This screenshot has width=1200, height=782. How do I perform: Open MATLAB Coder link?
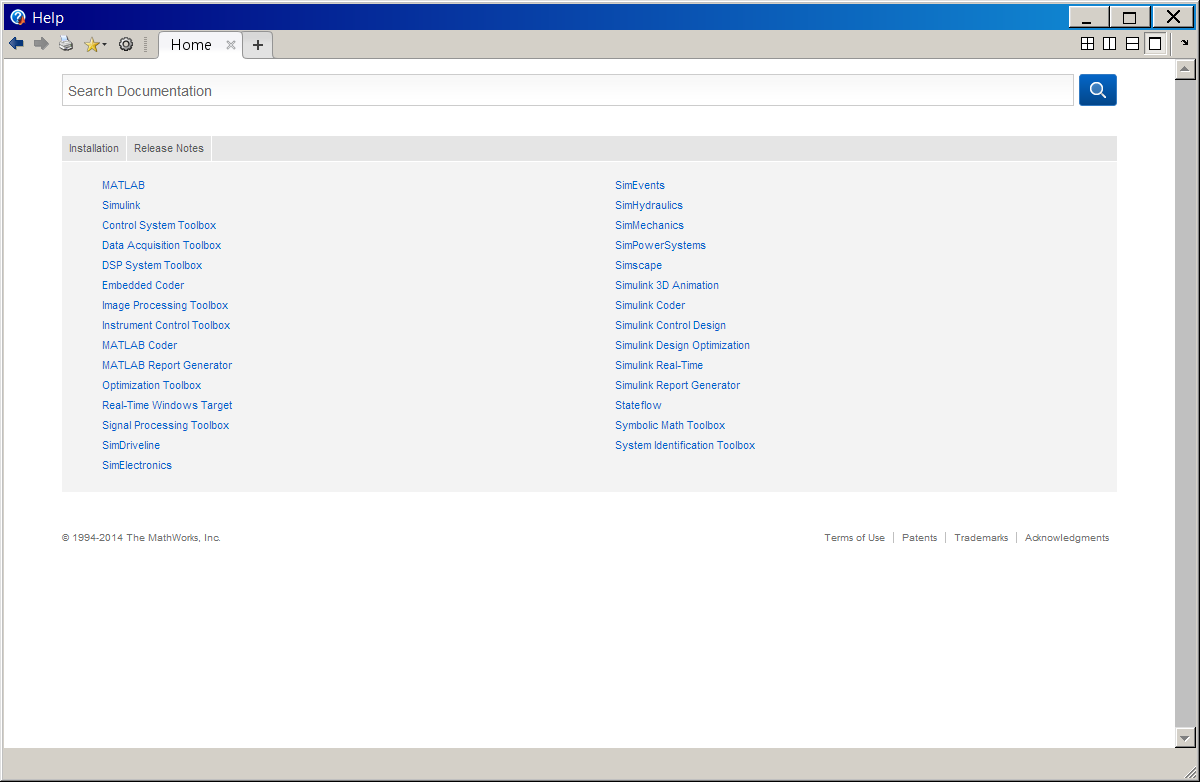pyautogui.click(x=139, y=345)
